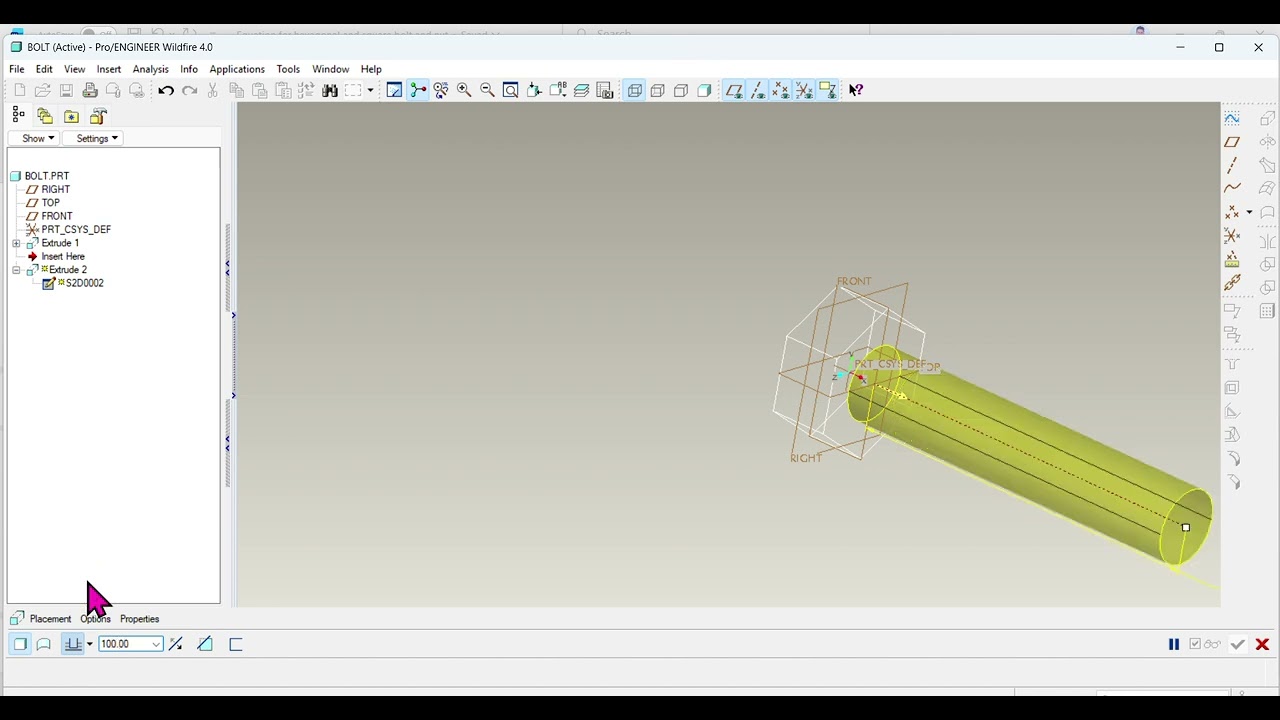
Task: Click the coordinate system tool in right toolbar
Action: [x=1232, y=236]
